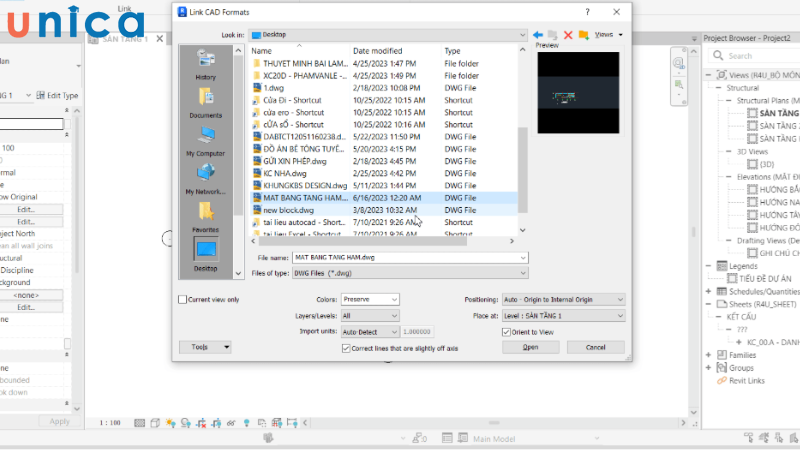This screenshot has height=450, width=800.
Task: Open the Tools dropdown button
Action: coord(205,347)
